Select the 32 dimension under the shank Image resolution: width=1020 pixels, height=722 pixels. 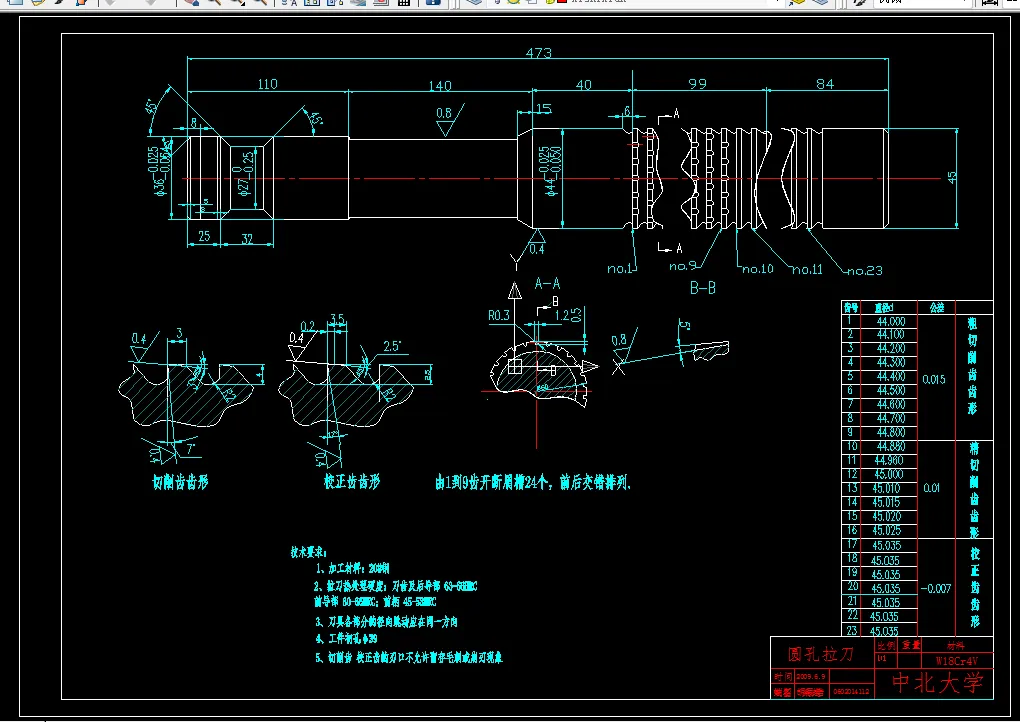click(247, 239)
